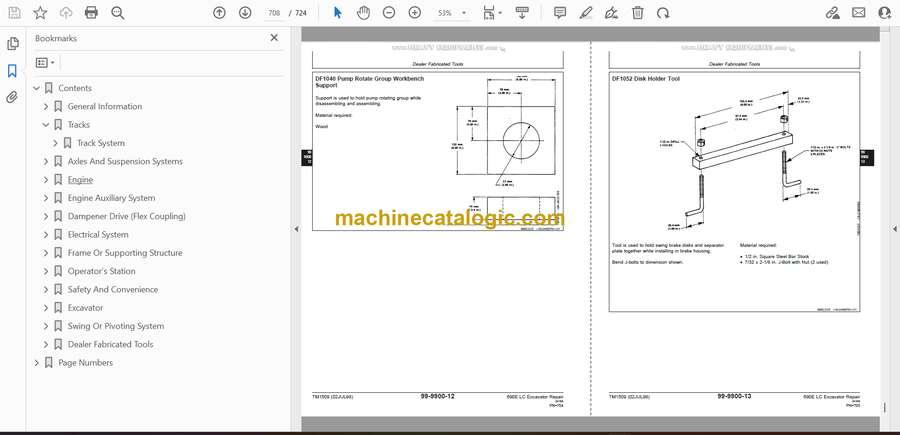
Task: Expand the General Information bookmark
Action: [x=46, y=107]
